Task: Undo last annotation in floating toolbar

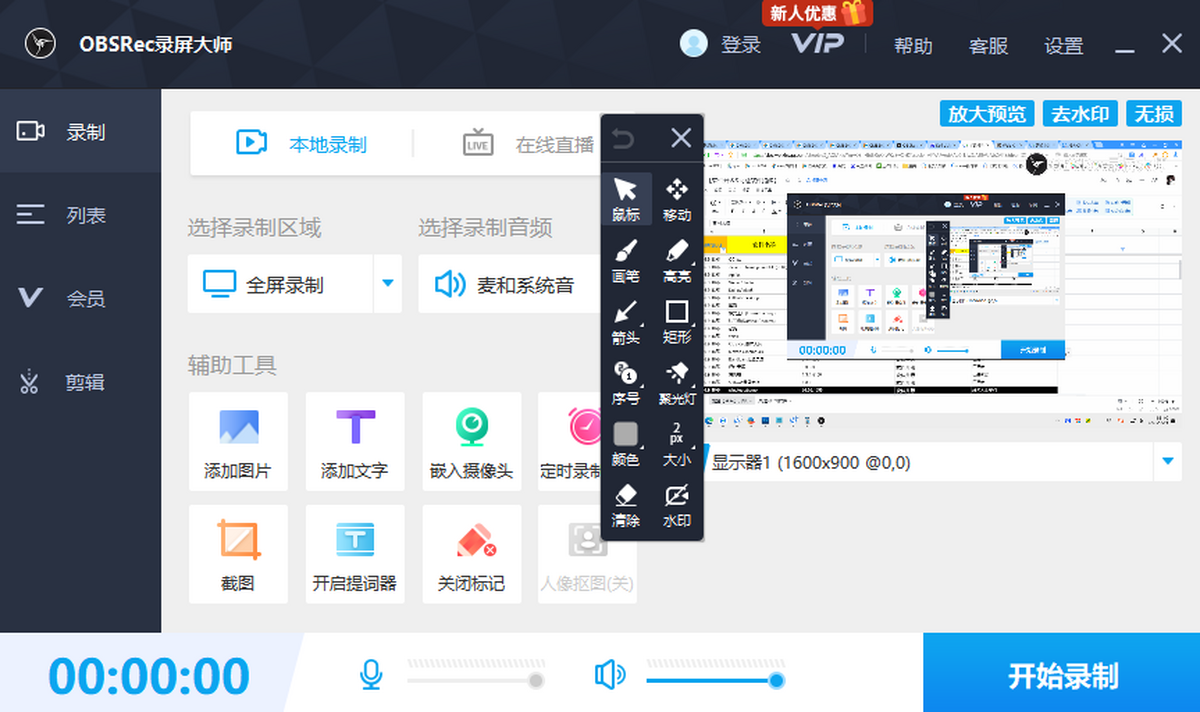Action: [623, 139]
